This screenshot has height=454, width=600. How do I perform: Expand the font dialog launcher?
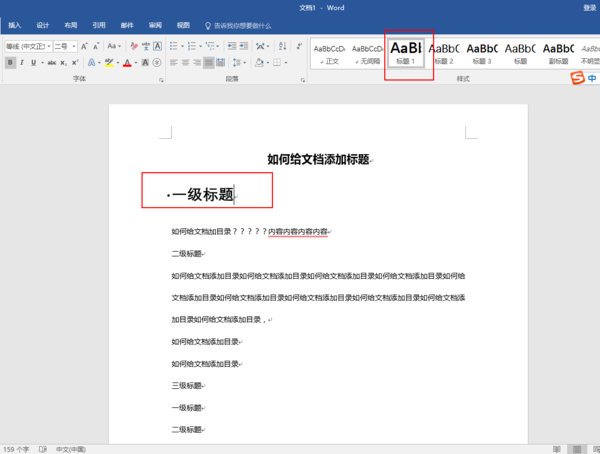(161, 79)
